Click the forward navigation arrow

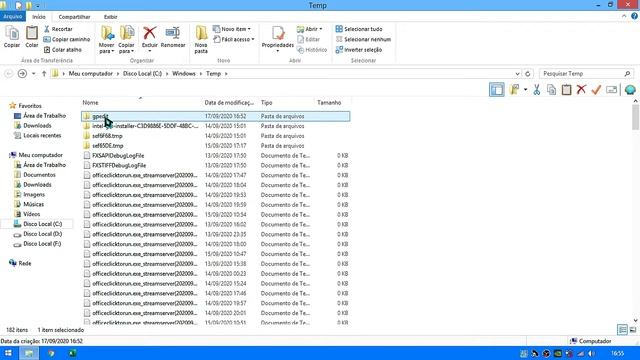click(22, 73)
